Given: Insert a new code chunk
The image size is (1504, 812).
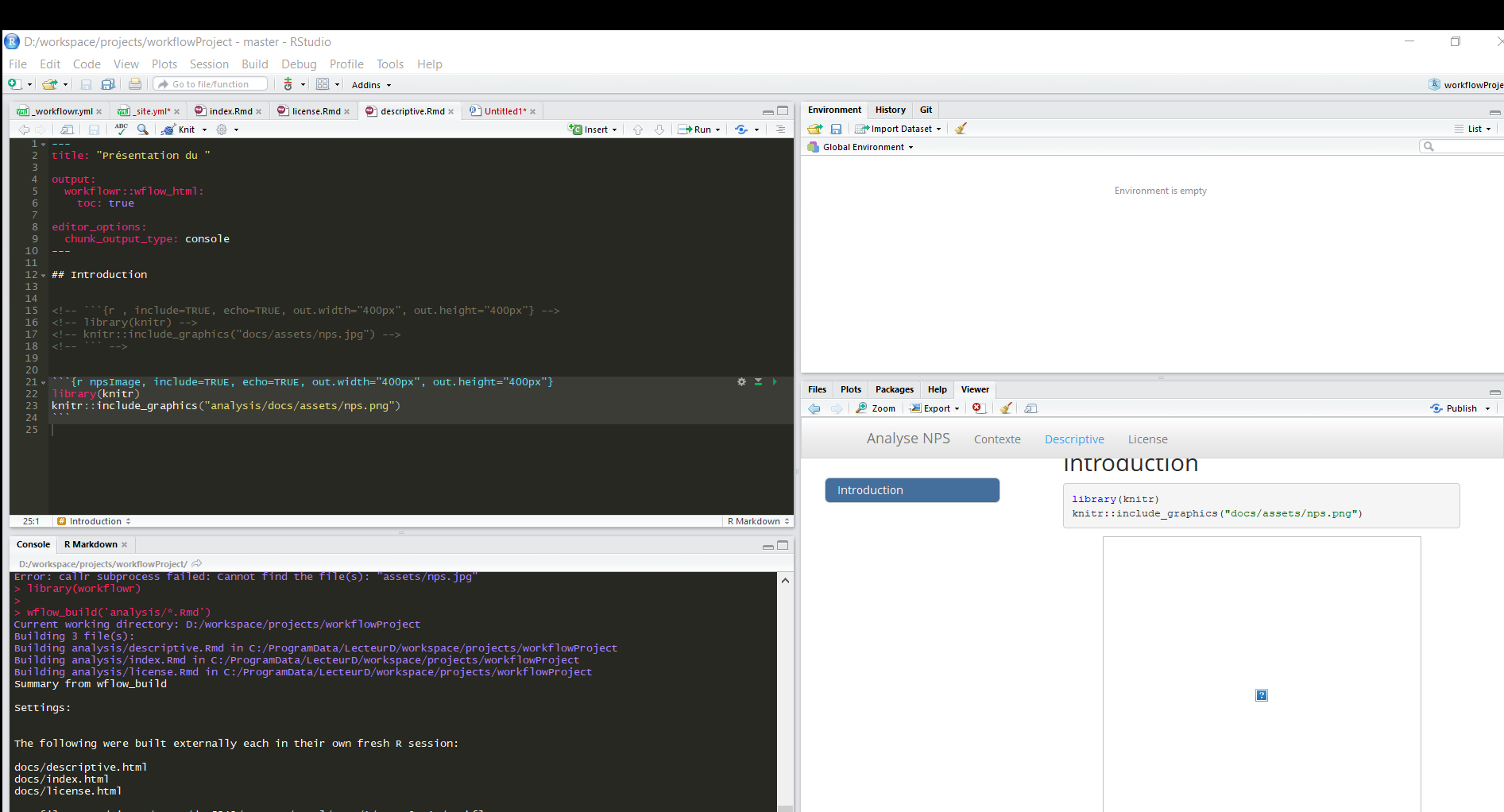Looking at the screenshot, I should pos(591,130).
